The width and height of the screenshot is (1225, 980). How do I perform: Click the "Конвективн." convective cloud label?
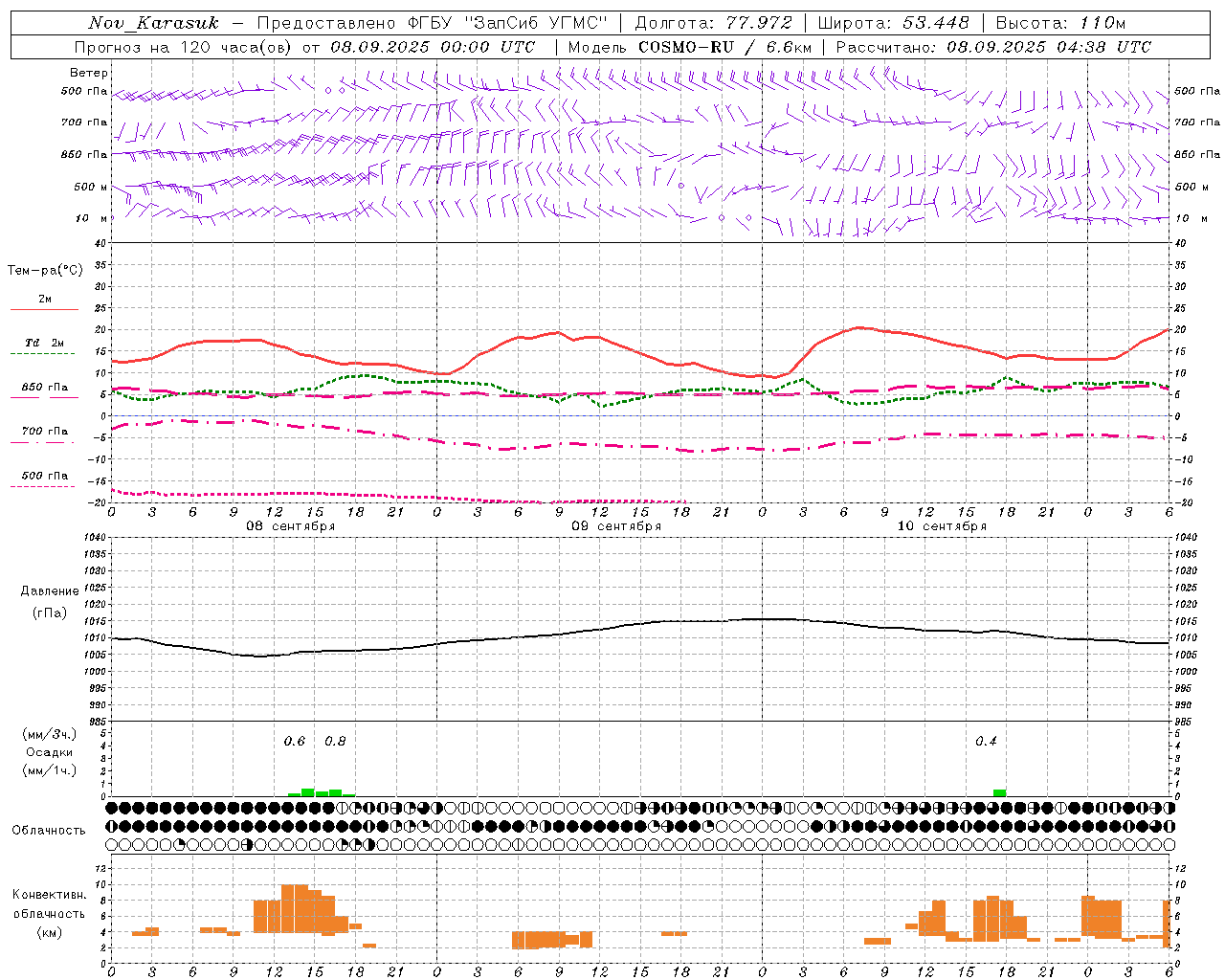click(x=50, y=895)
